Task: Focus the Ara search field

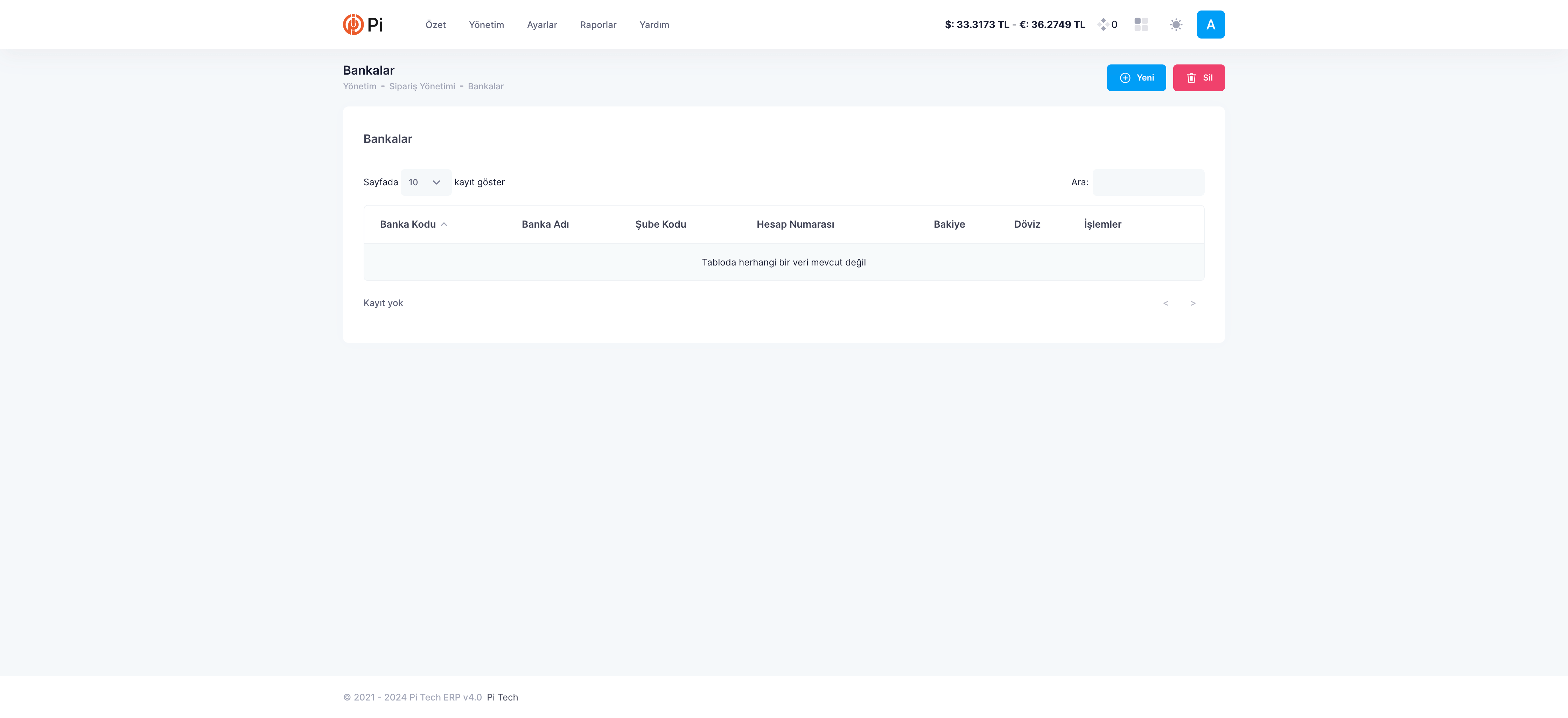Action: coord(1147,182)
